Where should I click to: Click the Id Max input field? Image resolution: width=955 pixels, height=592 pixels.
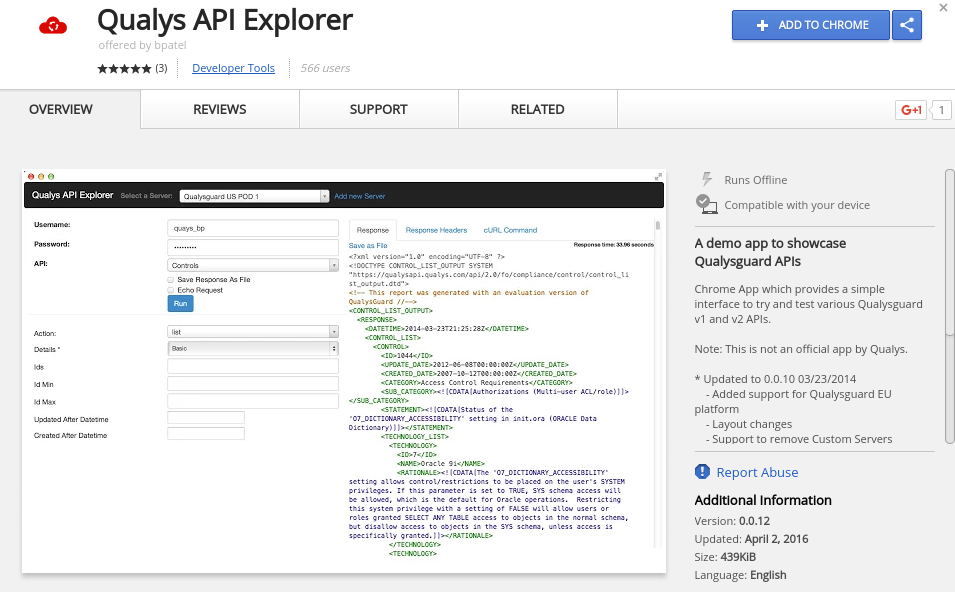[x=253, y=401]
